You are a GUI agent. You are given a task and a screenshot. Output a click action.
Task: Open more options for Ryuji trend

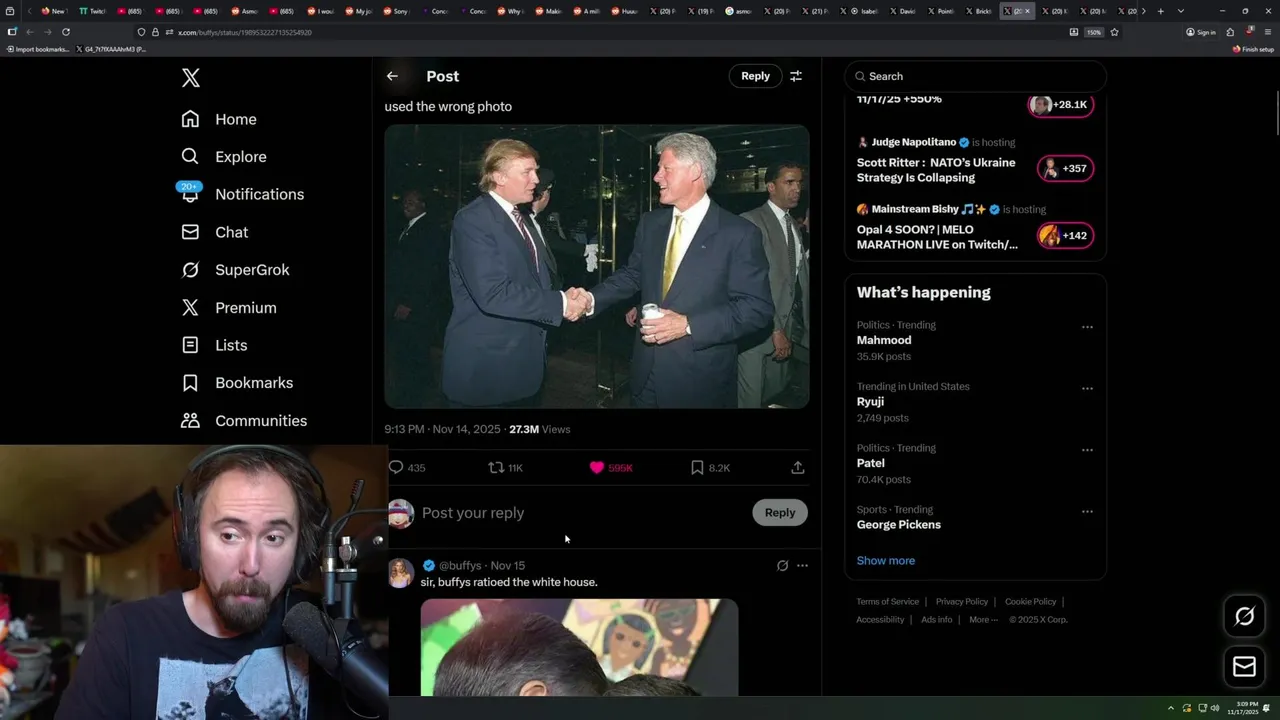(1087, 389)
